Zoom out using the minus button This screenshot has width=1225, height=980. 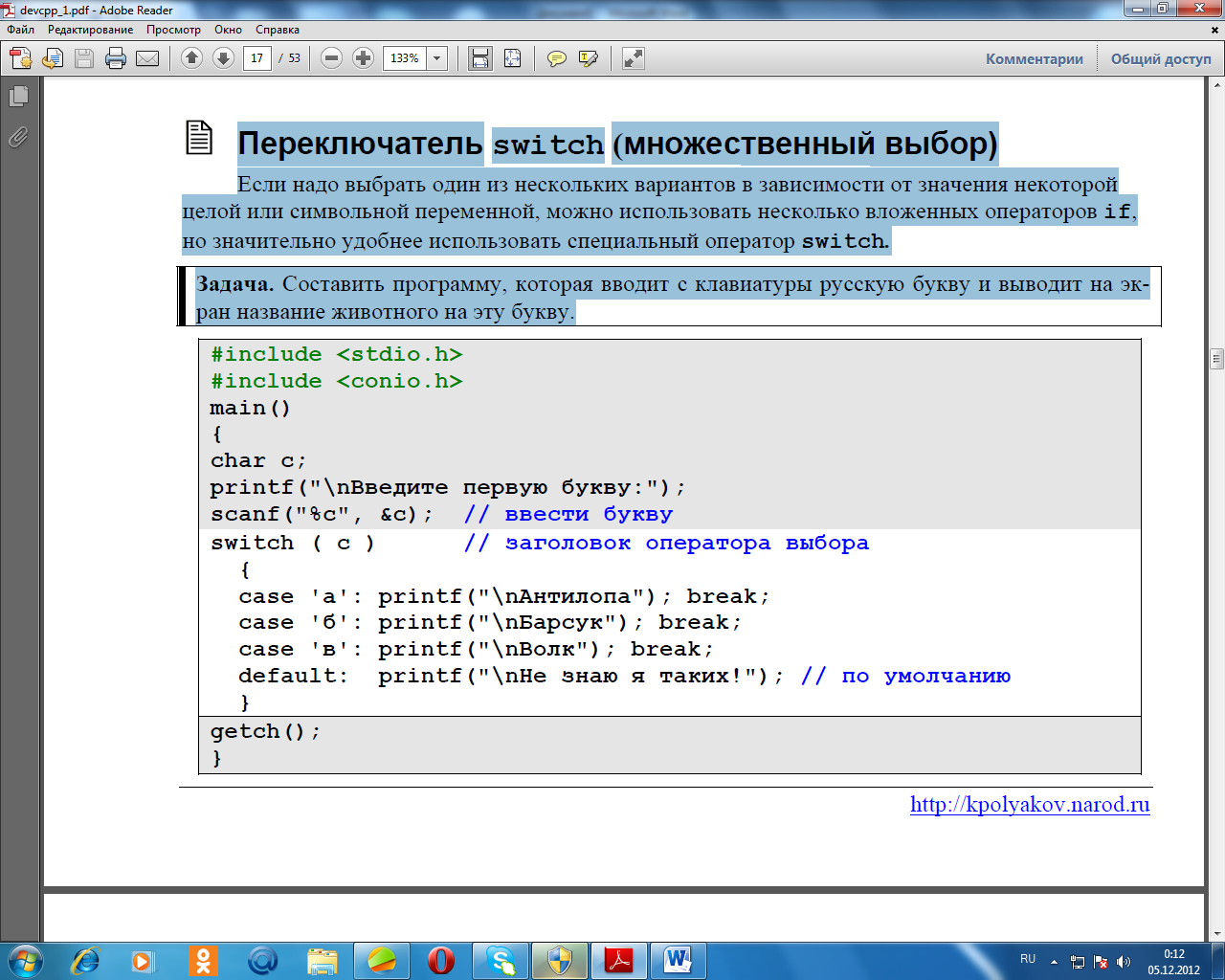tap(331, 58)
